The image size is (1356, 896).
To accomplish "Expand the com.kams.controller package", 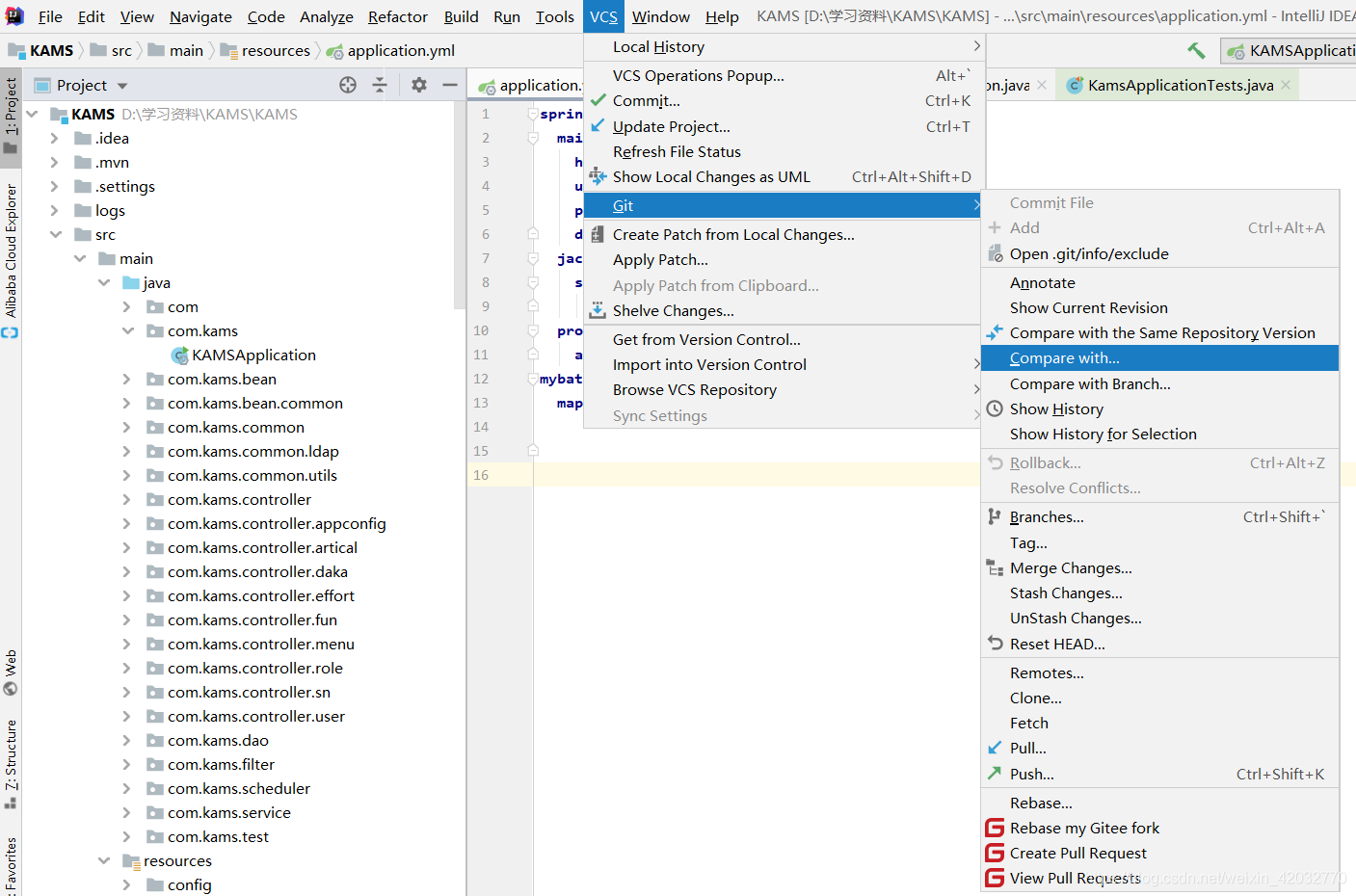I will click(127, 499).
